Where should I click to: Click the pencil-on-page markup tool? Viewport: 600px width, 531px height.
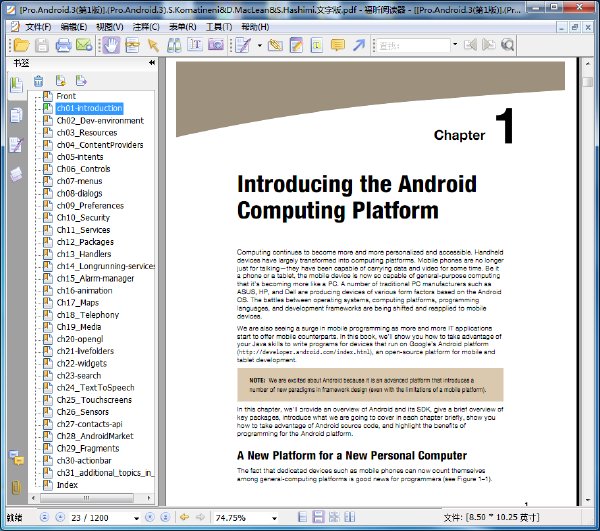243,45
